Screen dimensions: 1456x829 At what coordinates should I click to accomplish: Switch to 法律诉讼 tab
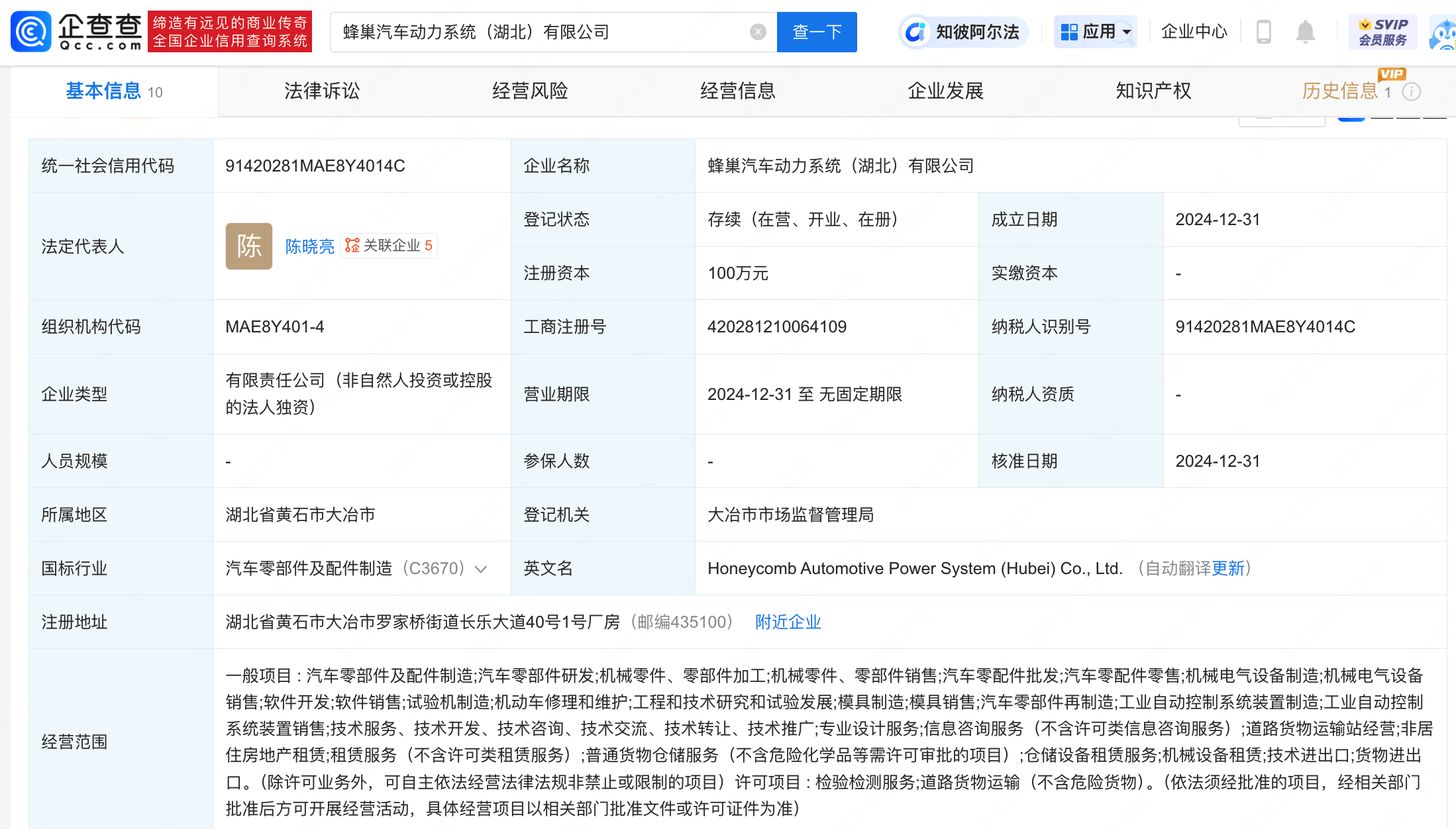pos(322,91)
